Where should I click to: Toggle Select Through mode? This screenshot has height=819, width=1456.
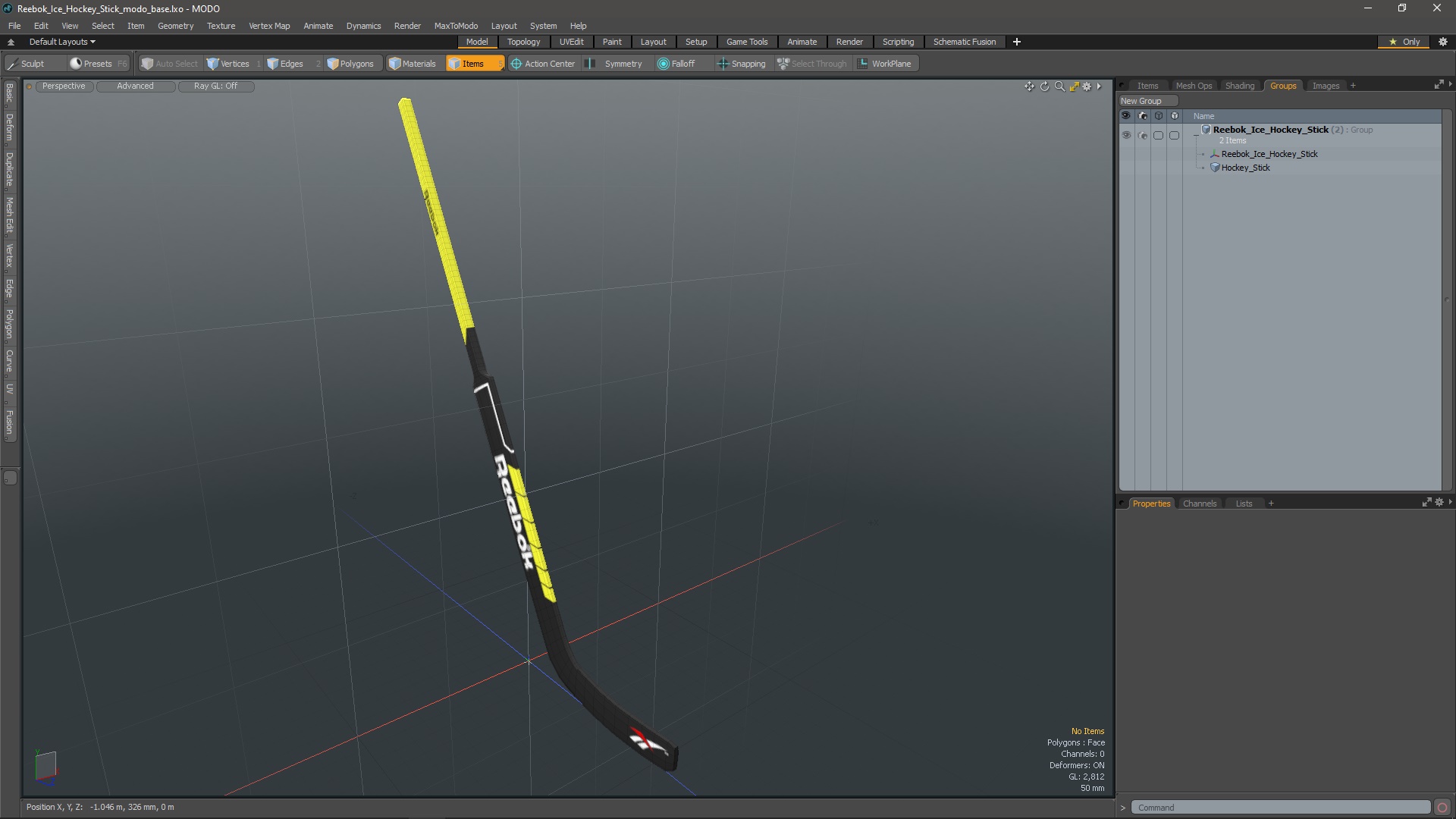pyautogui.click(x=812, y=64)
